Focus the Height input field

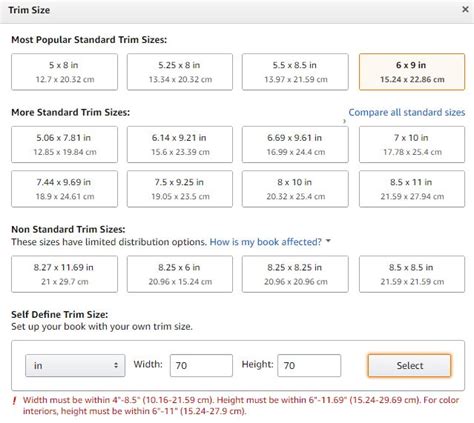[x=309, y=365]
